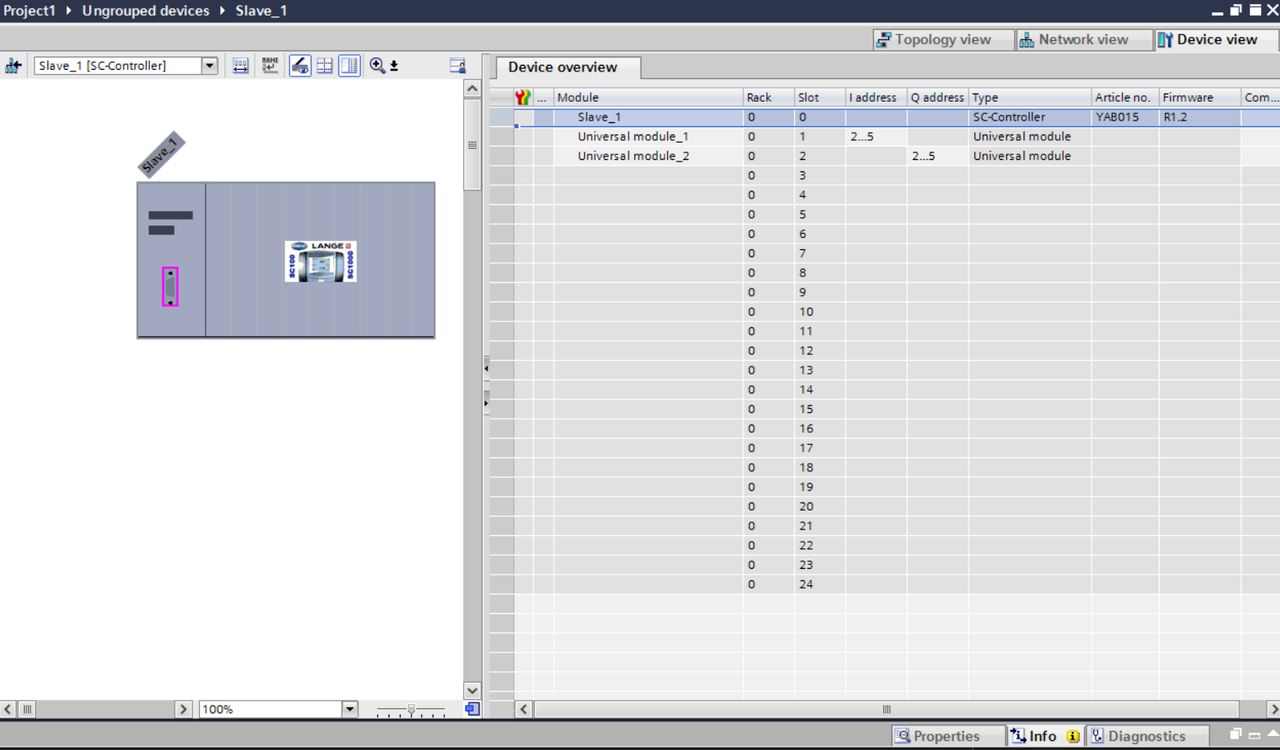The image size is (1280, 750).
Task: Click I address cell 2...5 of Universal module_1
Action: 876,136
